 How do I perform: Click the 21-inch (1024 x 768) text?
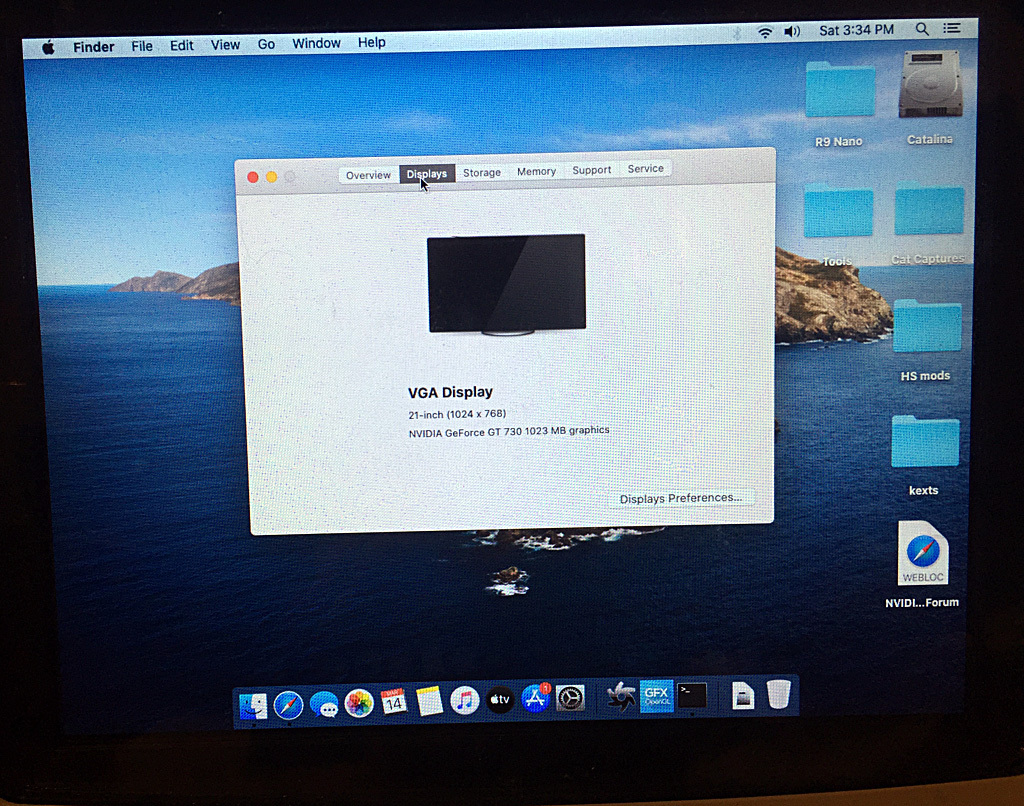click(x=457, y=414)
